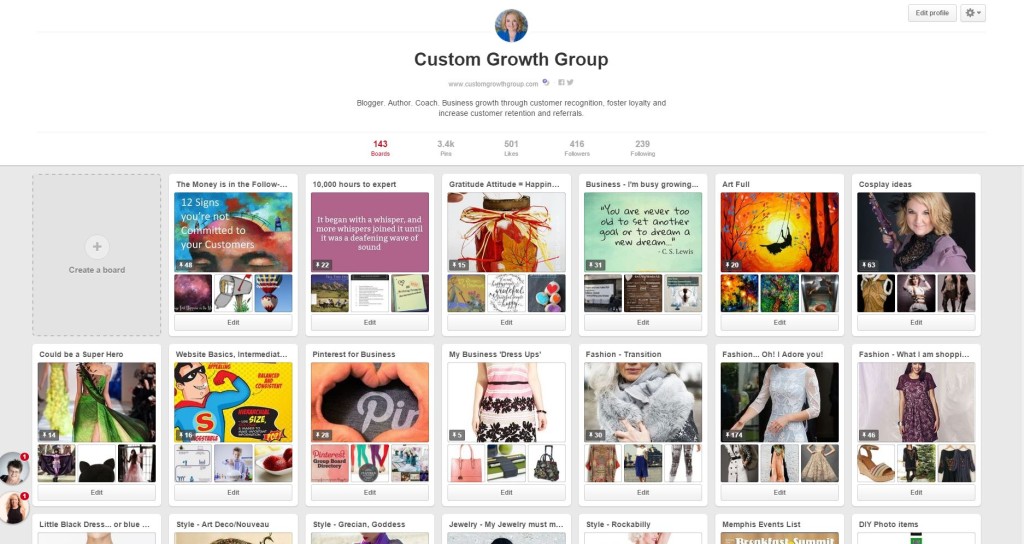Open Fashion - Transition fur scarf cover

(x=643, y=402)
